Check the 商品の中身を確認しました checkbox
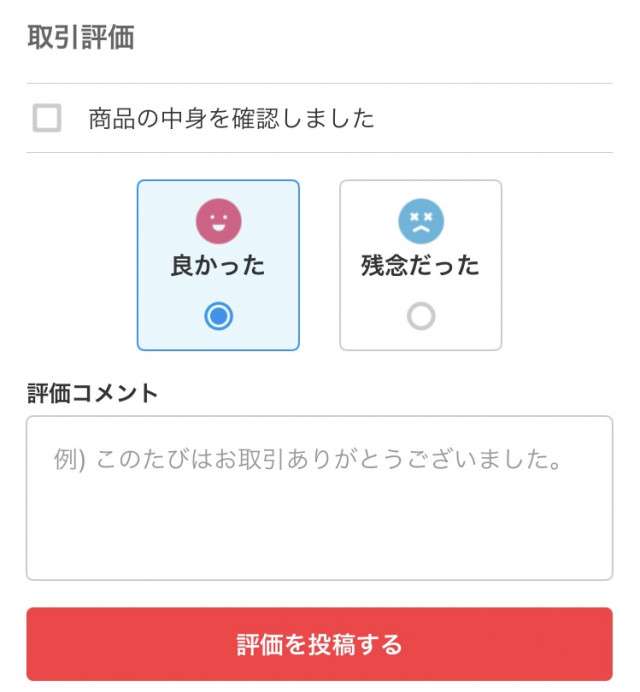640x692 pixels. [x=47, y=118]
